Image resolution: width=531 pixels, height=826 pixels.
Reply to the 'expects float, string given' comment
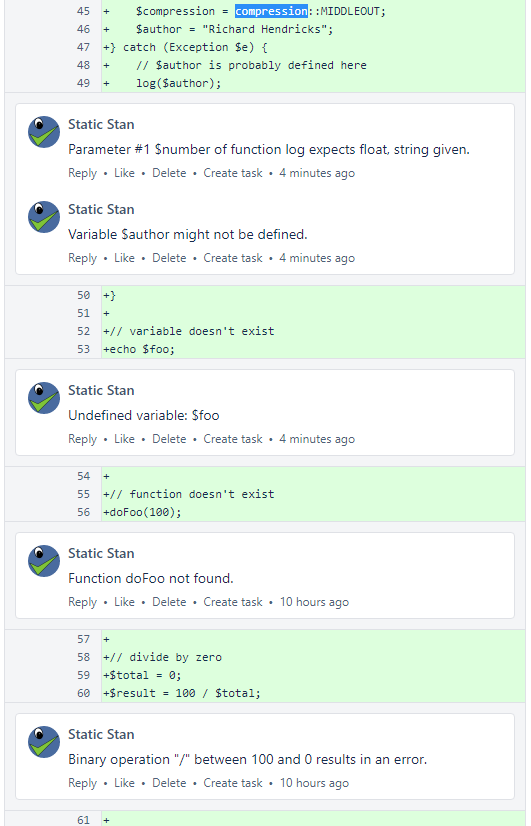(82, 173)
